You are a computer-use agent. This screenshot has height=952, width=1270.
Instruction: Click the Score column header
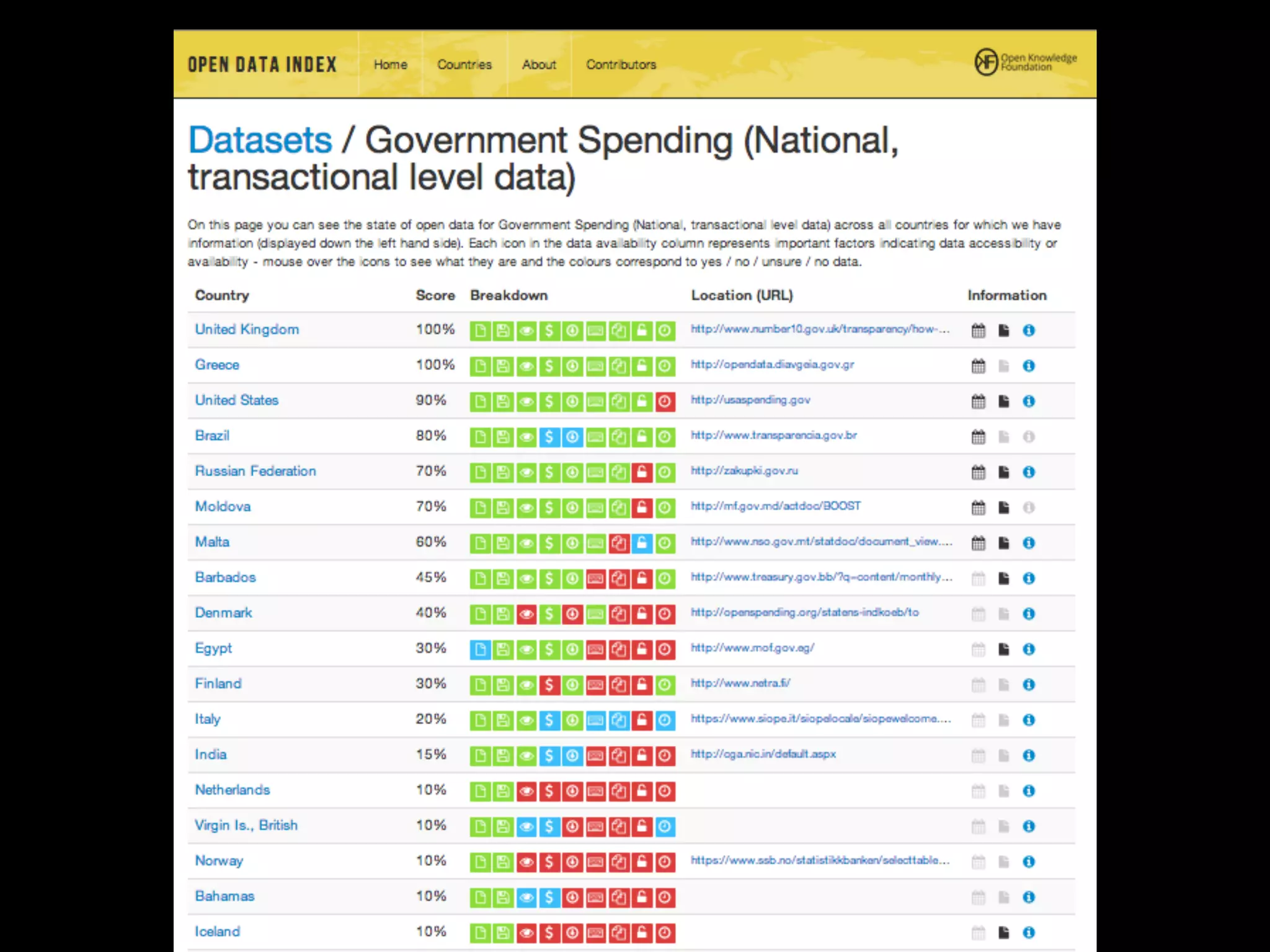point(435,296)
